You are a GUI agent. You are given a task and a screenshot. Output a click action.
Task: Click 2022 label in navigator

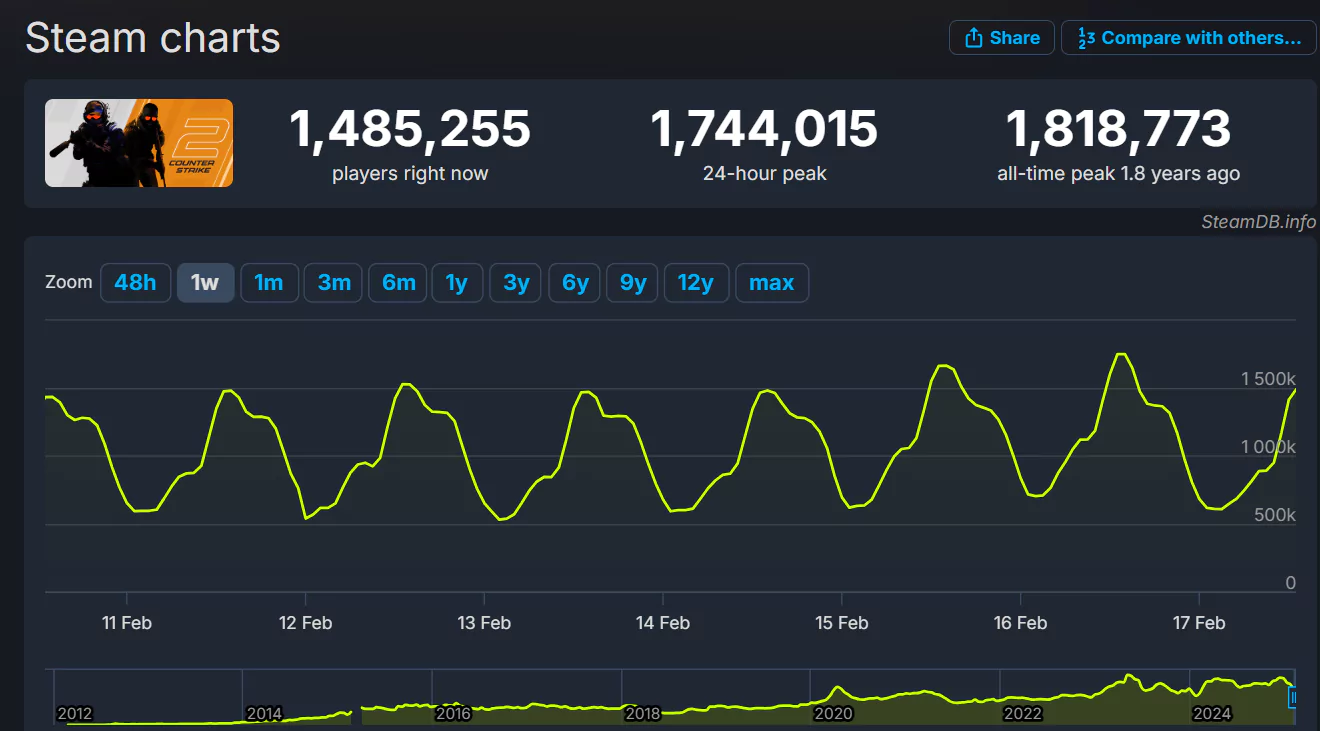pos(1022,714)
